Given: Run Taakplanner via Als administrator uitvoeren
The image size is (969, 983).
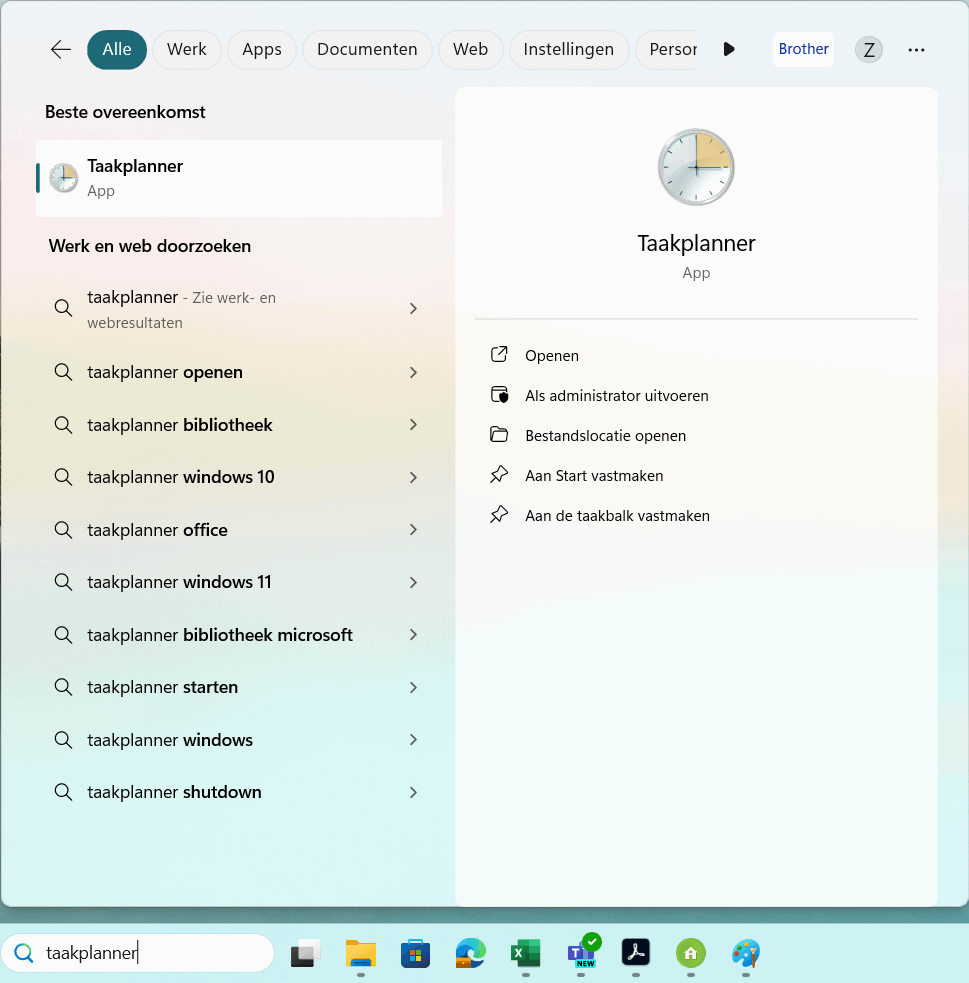Looking at the screenshot, I should [616, 396].
